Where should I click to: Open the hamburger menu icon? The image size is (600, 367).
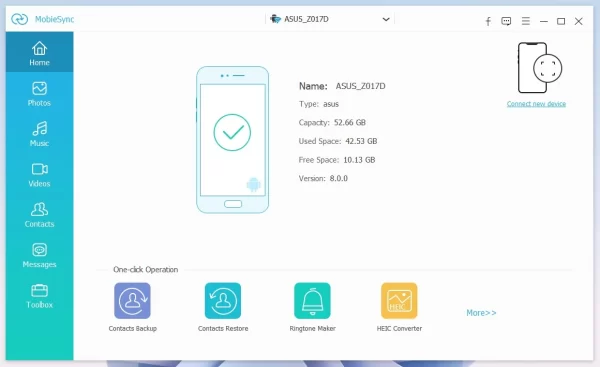526,21
